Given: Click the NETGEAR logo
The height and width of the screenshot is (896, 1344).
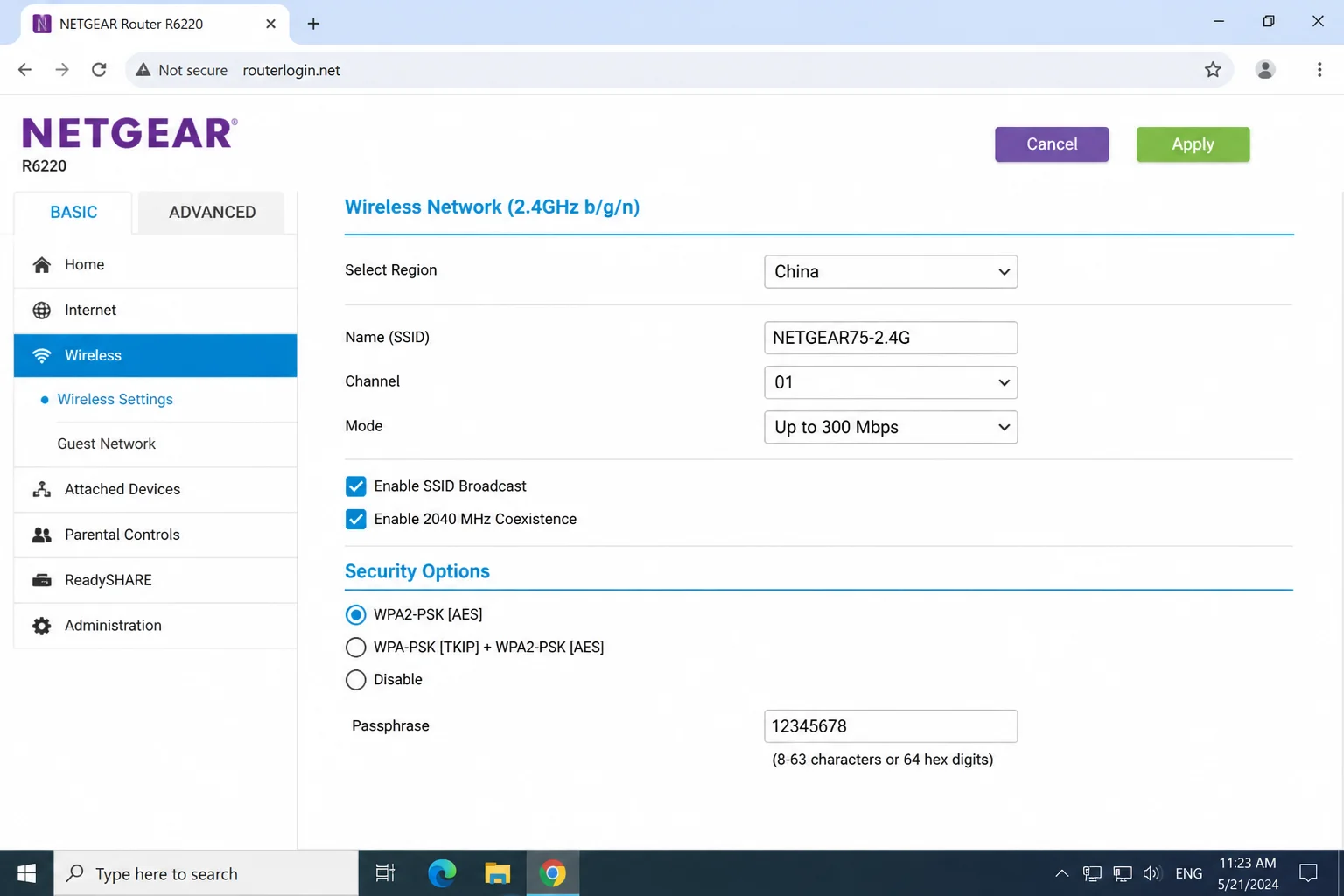Looking at the screenshot, I should [129, 133].
